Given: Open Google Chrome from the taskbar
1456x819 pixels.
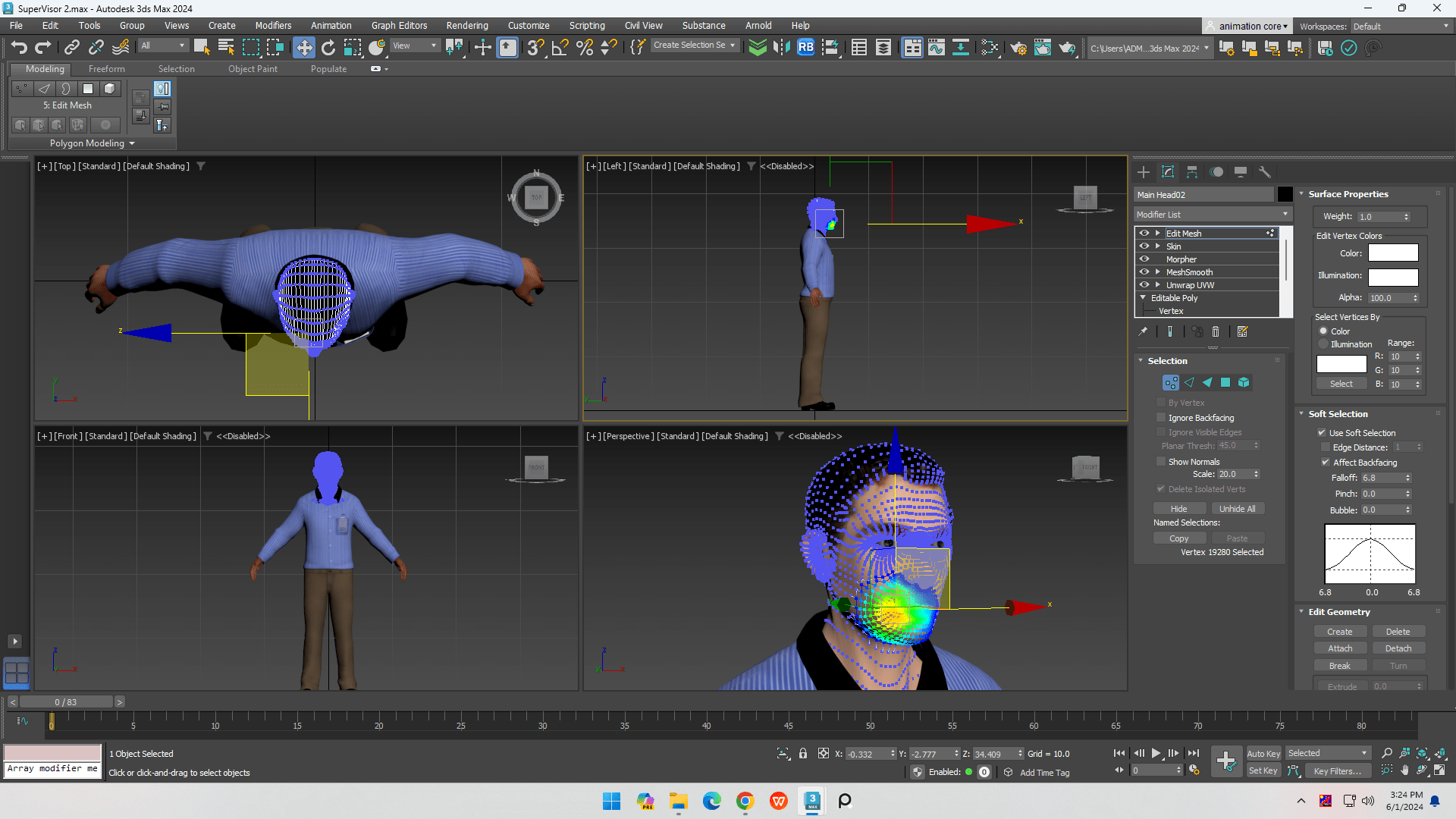Looking at the screenshot, I should click(745, 801).
